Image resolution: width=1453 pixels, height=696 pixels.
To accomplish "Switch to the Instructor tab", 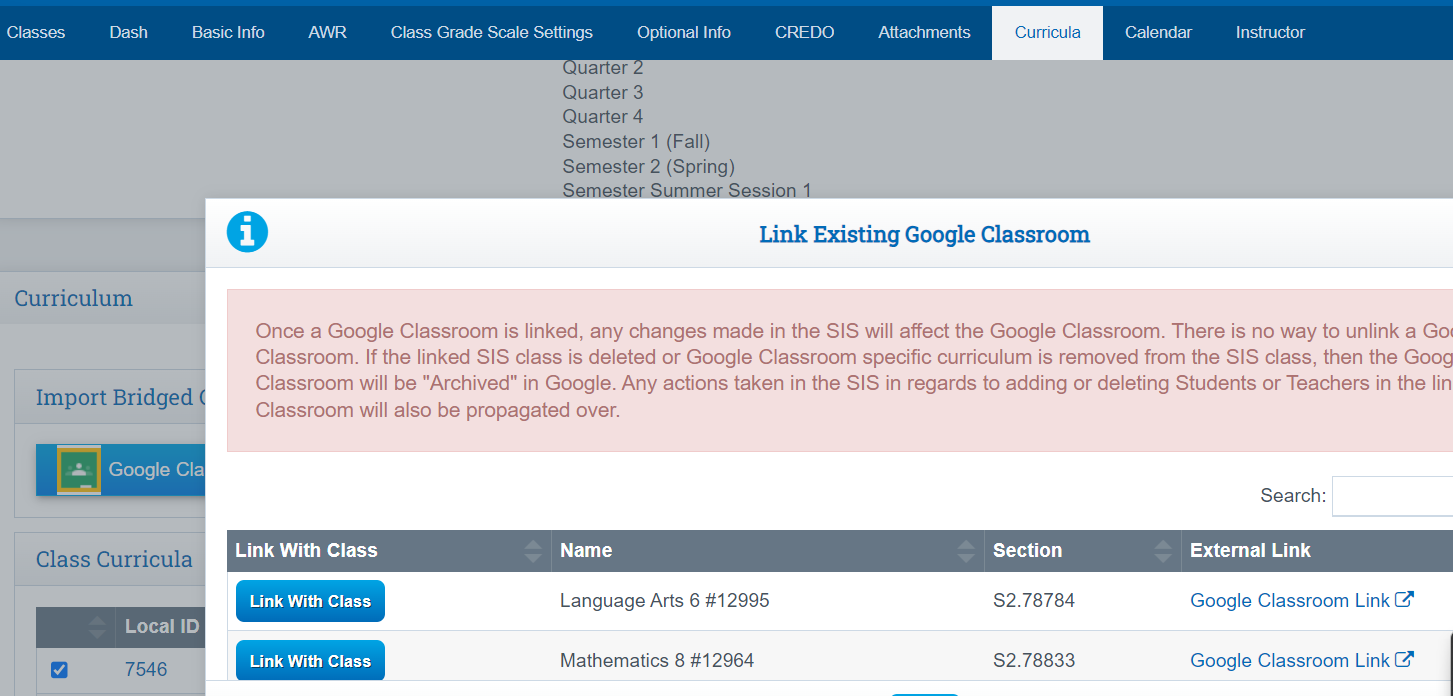I will pyautogui.click(x=1270, y=32).
